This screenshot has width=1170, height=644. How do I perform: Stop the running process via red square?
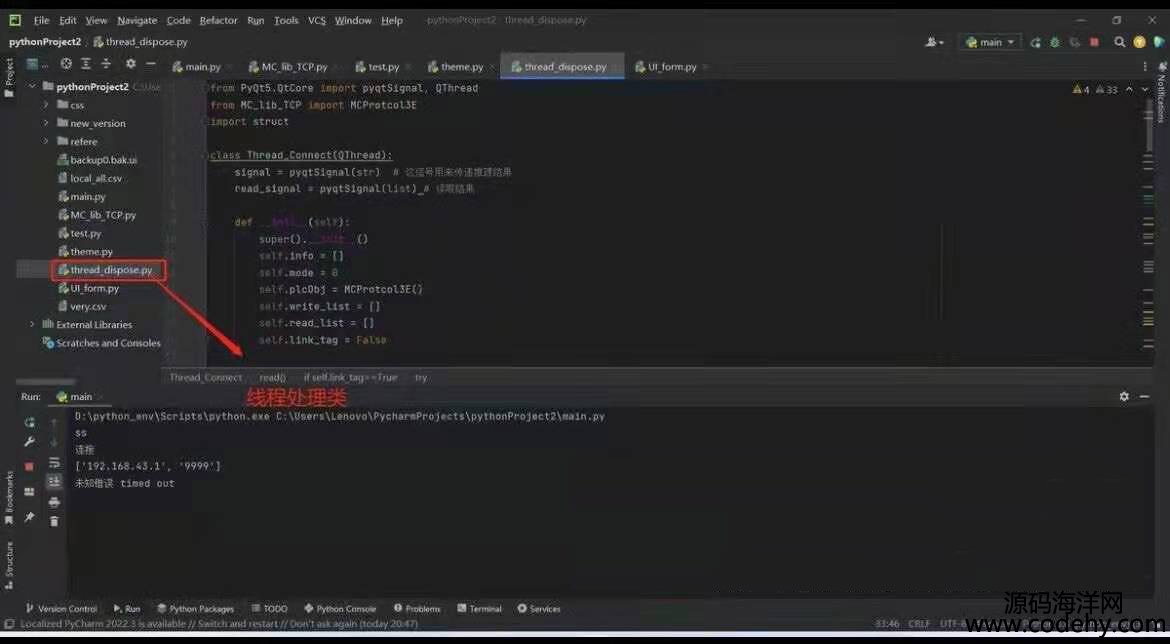(x=1094, y=42)
